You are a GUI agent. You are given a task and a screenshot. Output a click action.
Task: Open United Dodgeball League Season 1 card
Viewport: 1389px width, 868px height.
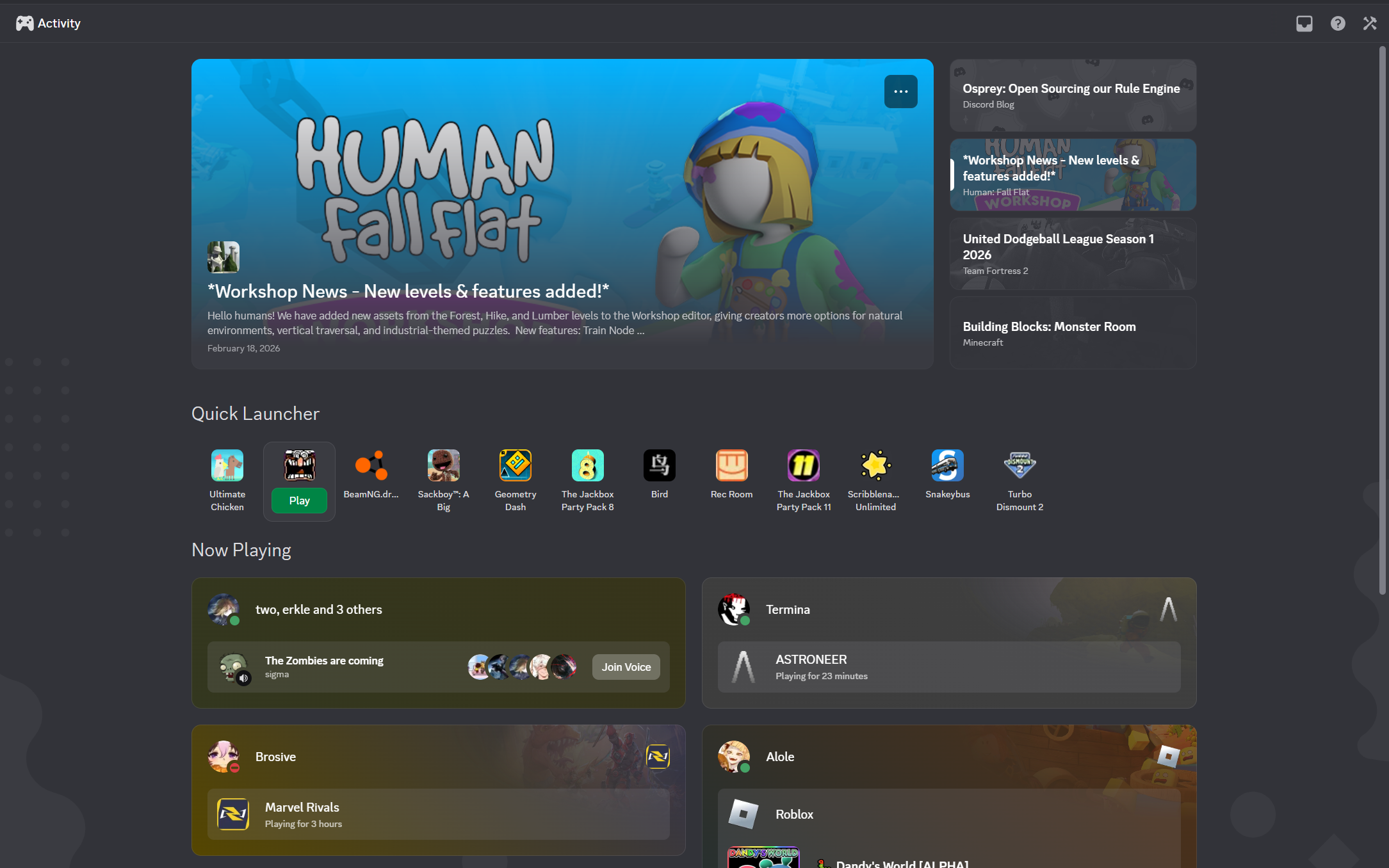point(1073,253)
